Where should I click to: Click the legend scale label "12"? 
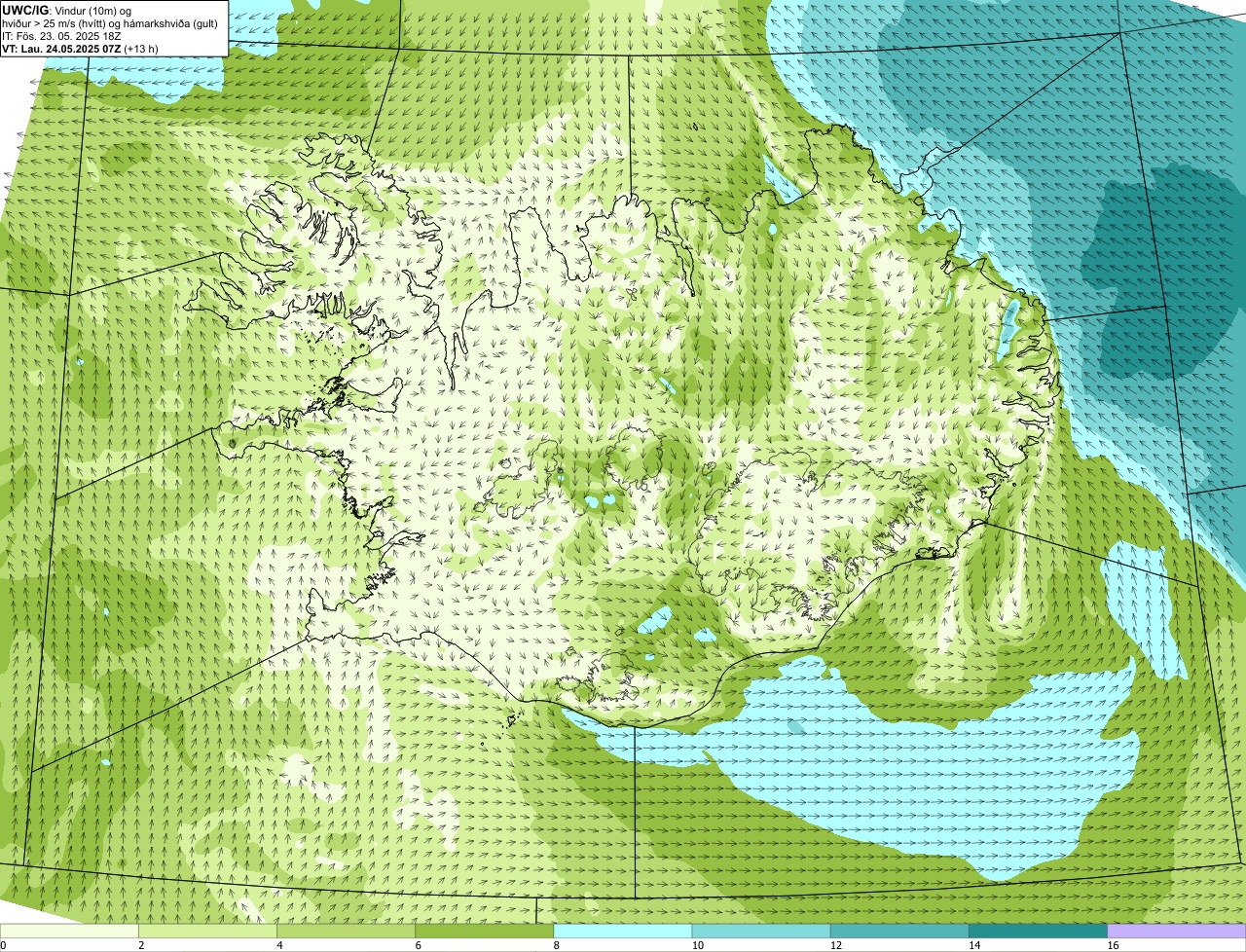(x=836, y=945)
